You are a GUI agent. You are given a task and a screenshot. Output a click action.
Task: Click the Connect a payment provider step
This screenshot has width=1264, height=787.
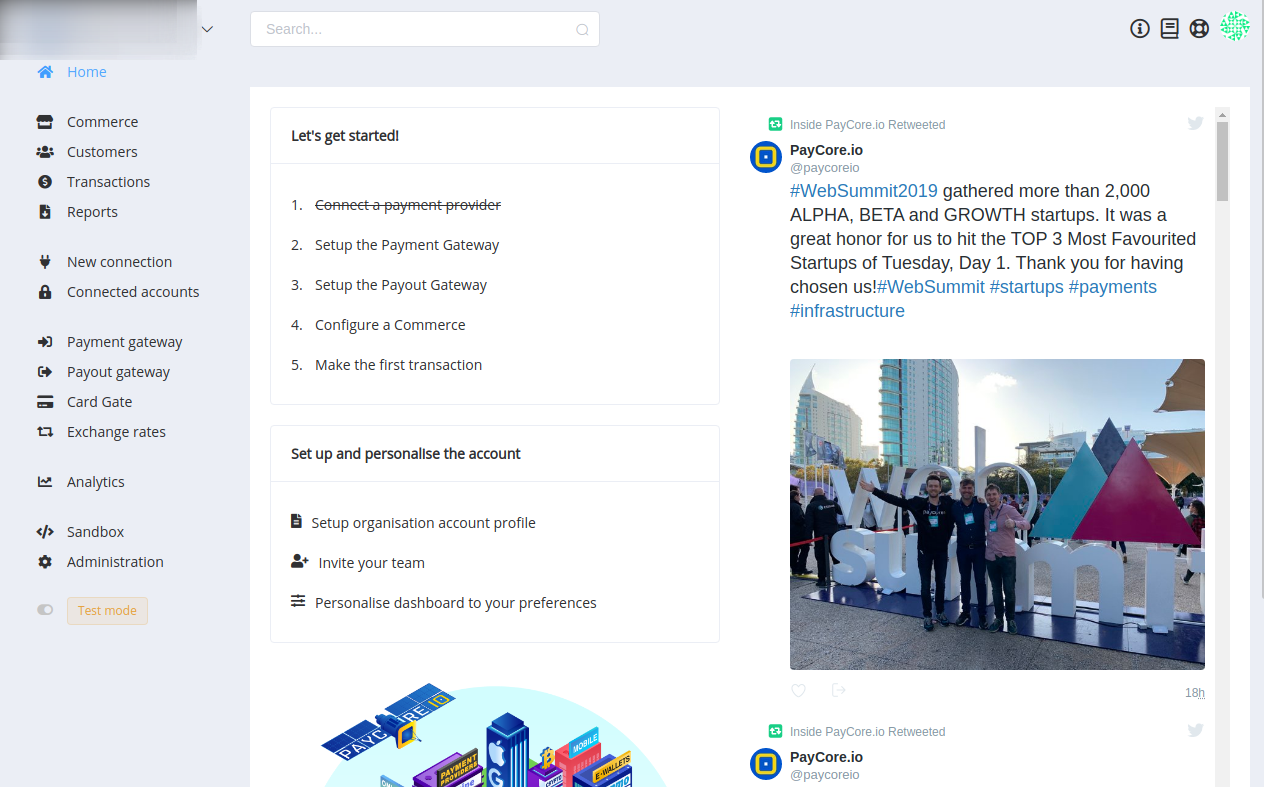tap(408, 205)
